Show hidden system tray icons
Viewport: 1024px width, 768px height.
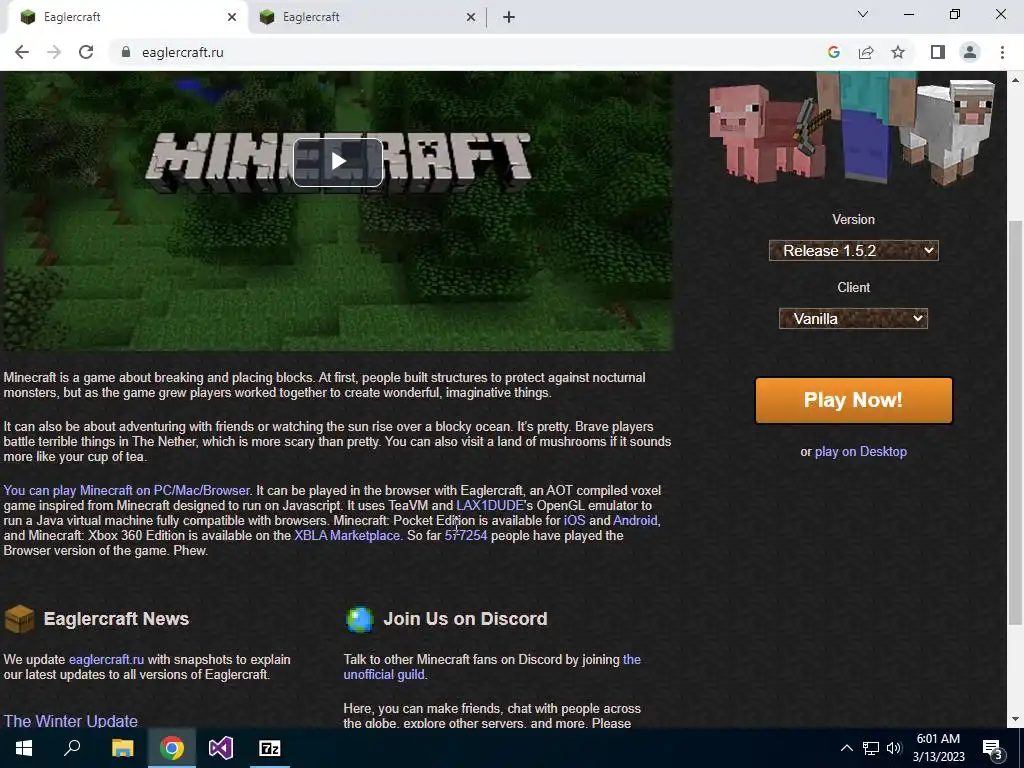(x=846, y=748)
